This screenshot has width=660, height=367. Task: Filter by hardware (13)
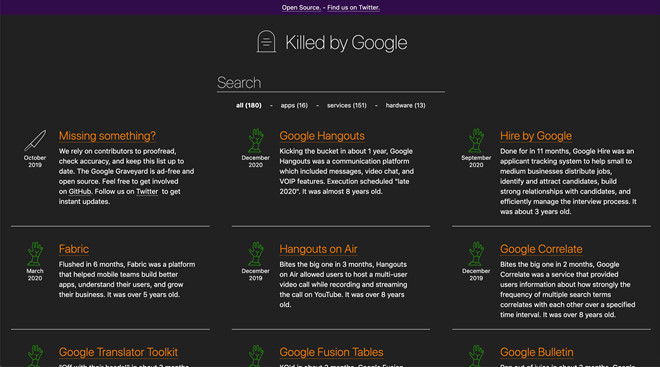(405, 105)
